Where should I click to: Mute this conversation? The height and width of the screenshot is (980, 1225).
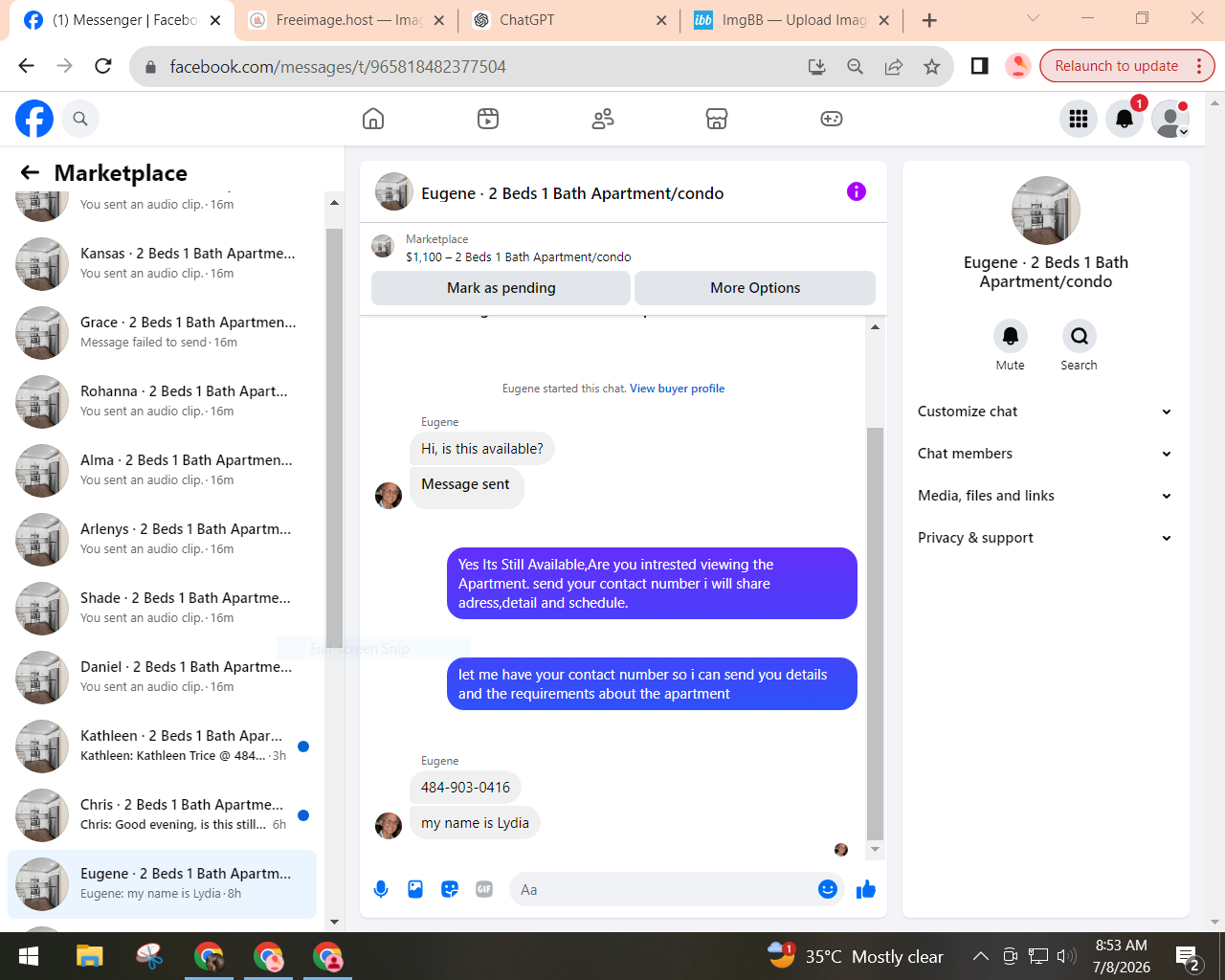pyautogui.click(x=1011, y=336)
